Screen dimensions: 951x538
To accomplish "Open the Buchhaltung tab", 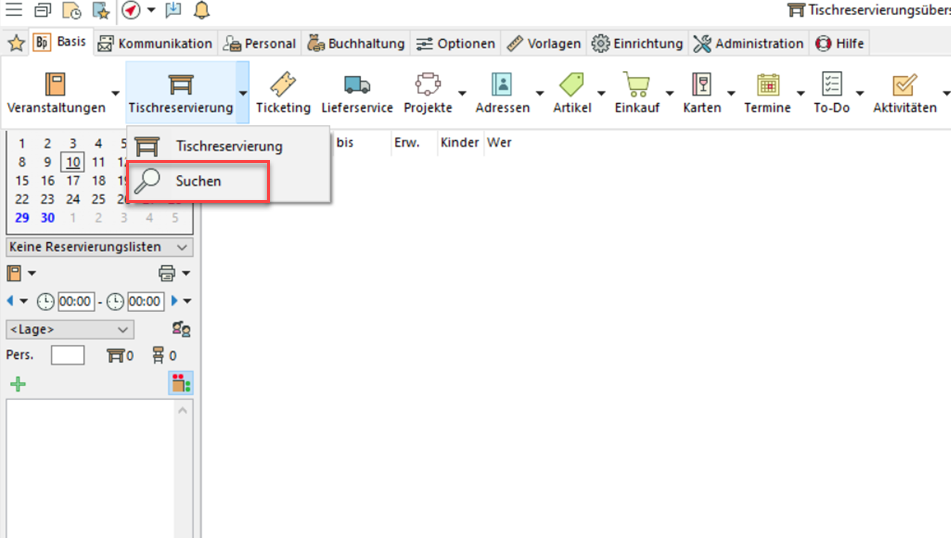I will point(356,43).
